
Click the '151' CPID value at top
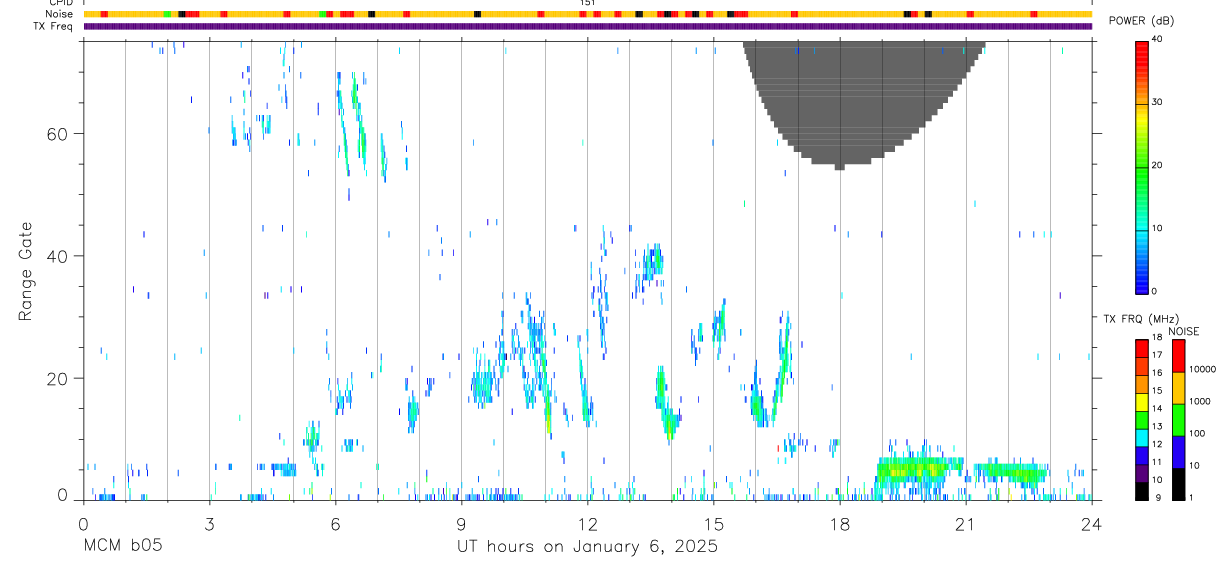[588, 3]
